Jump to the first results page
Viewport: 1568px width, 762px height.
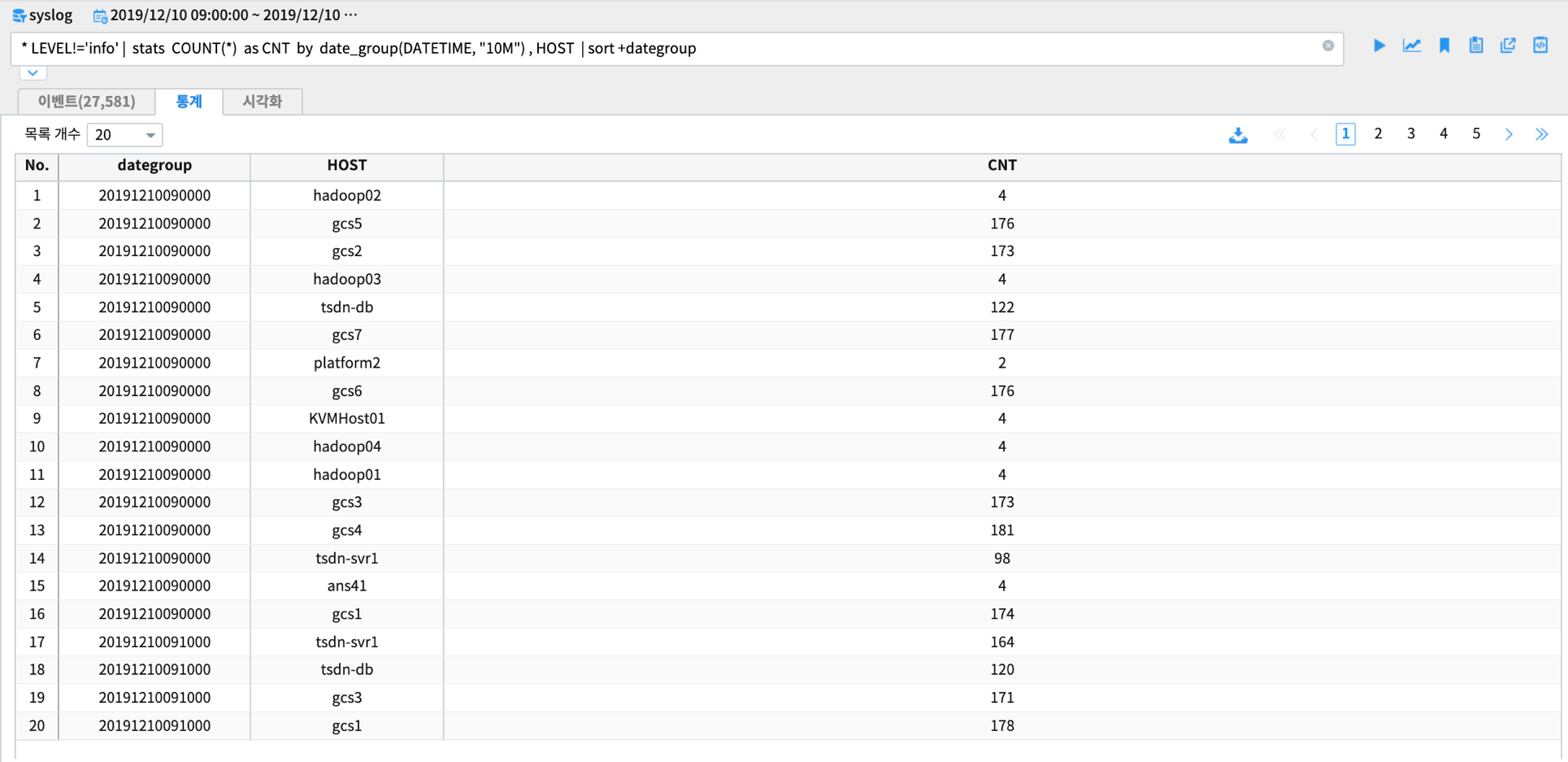click(1280, 134)
